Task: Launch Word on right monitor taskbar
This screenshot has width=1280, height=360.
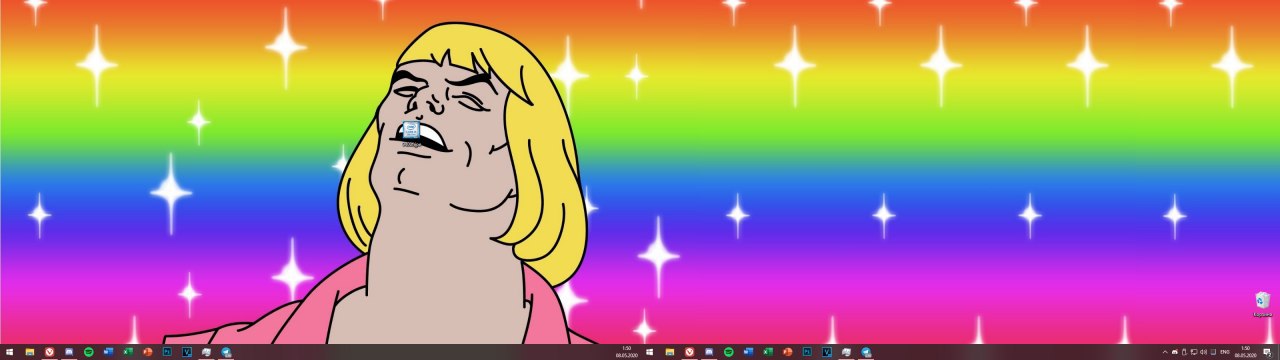Action: coord(748,352)
